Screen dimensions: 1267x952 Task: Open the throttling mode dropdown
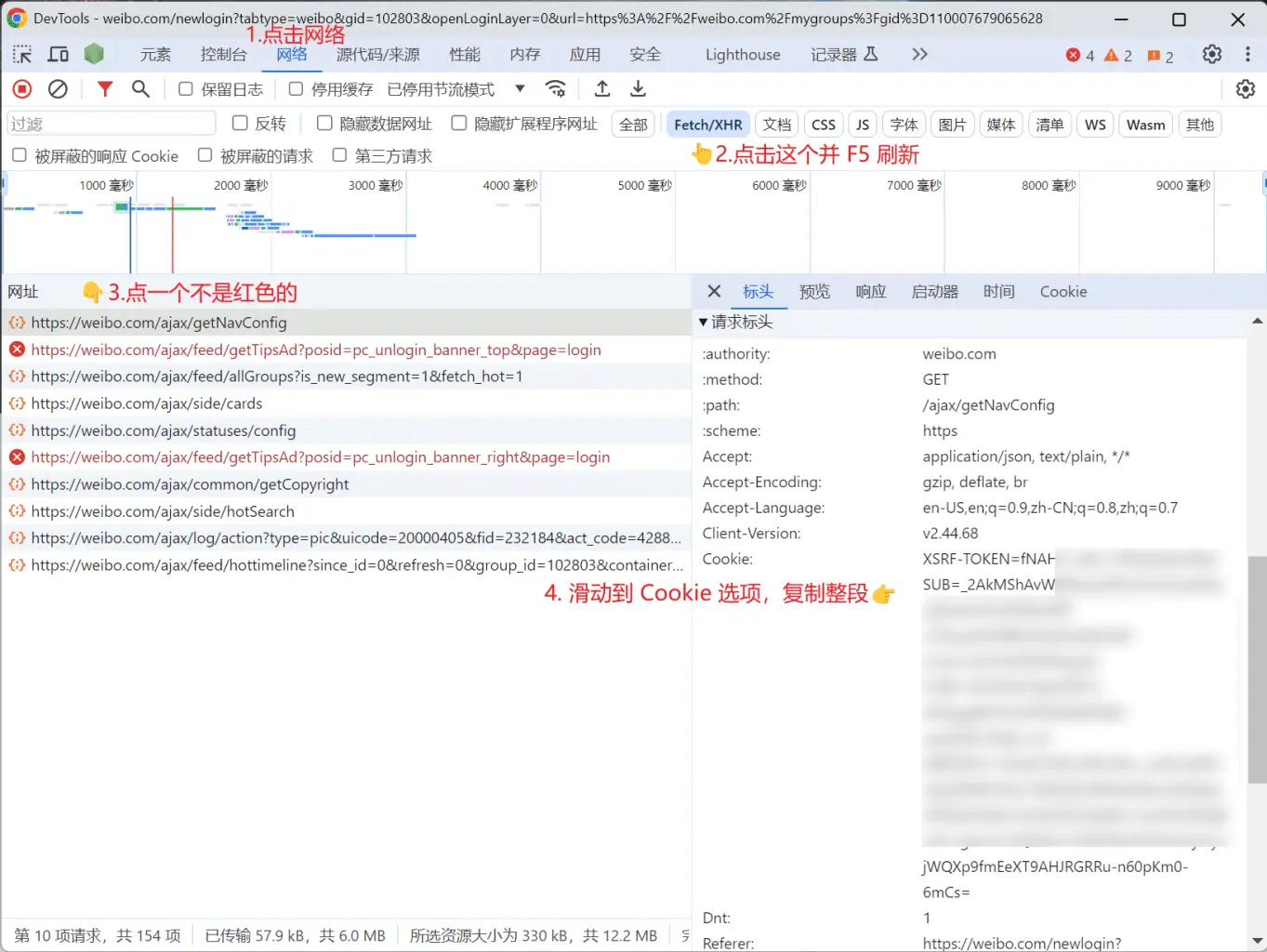[455, 89]
